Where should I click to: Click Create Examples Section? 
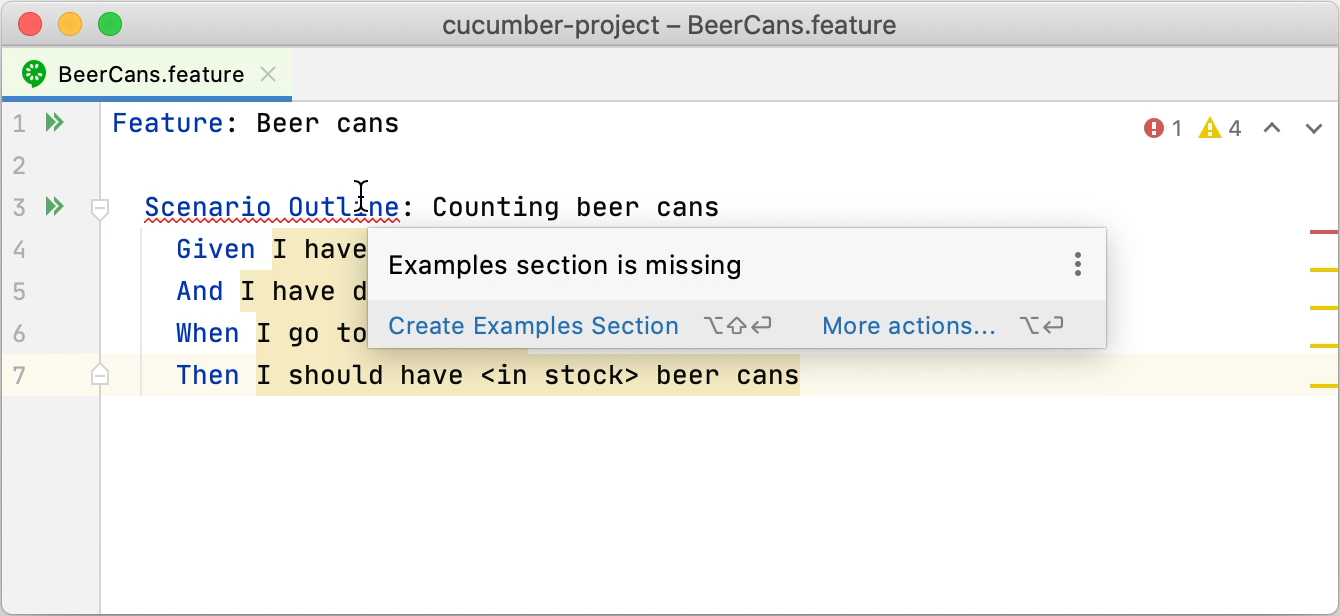(x=533, y=326)
